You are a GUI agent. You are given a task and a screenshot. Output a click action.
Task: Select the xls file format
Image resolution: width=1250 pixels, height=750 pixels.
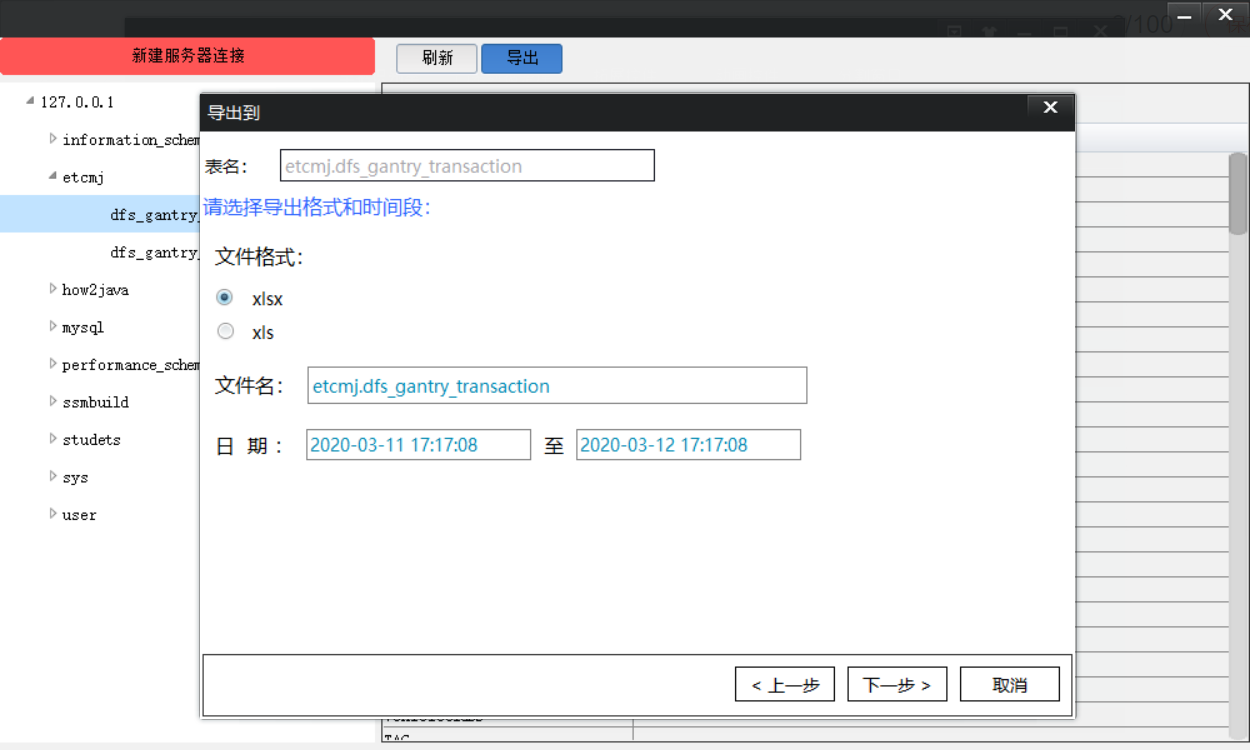click(x=225, y=331)
